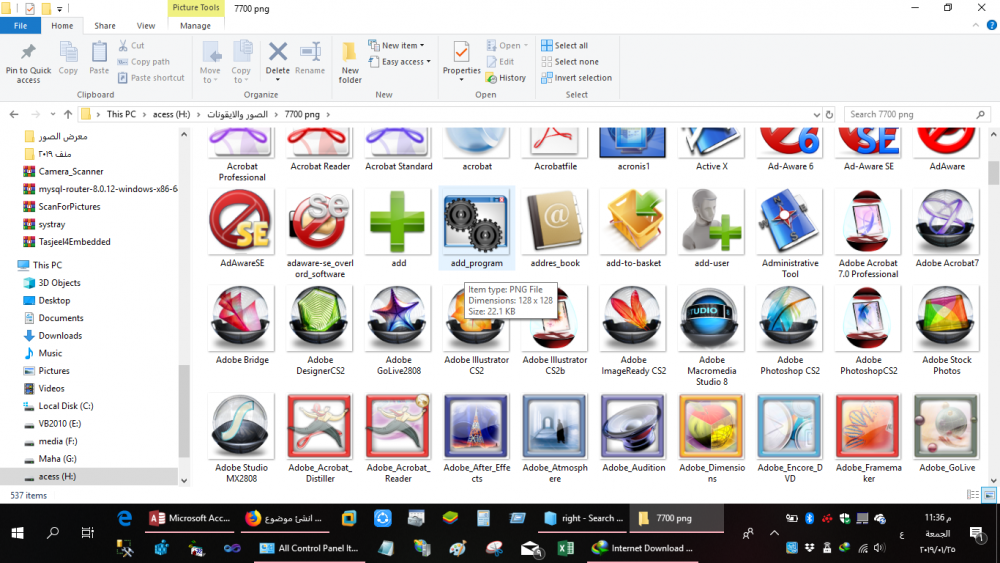Create a New folder from the ribbon
Image resolution: width=1000 pixels, height=563 pixels.
(x=350, y=62)
